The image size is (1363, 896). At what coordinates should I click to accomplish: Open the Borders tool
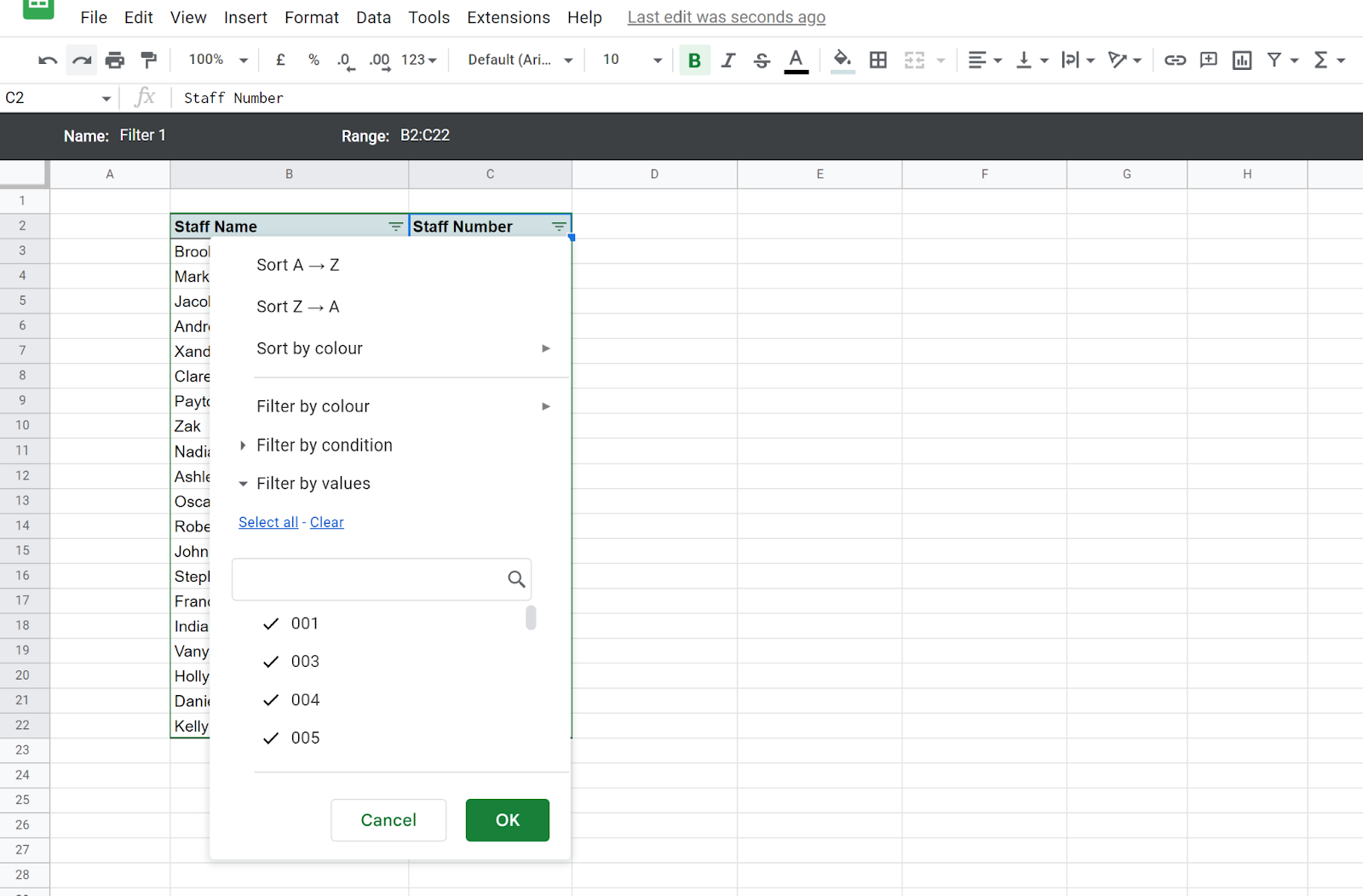click(878, 60)
